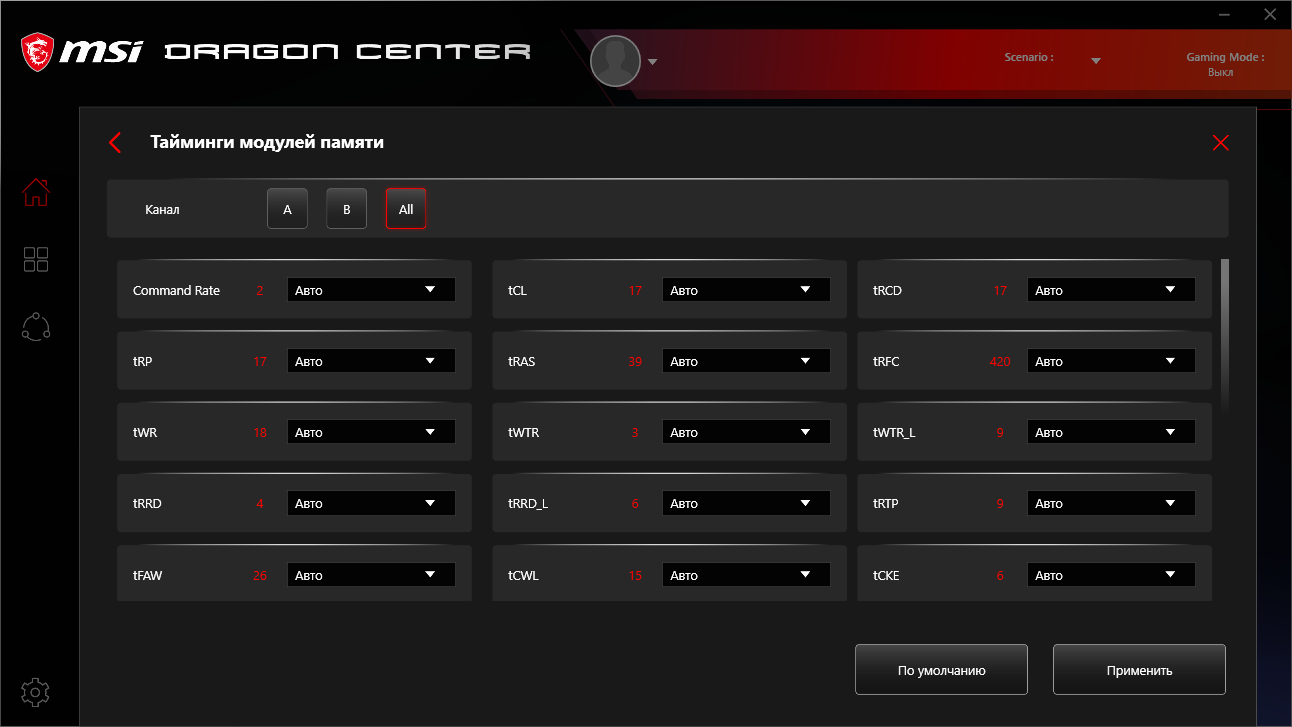
Task: Open the tRAS dropdown
Action: click(746, 361)
